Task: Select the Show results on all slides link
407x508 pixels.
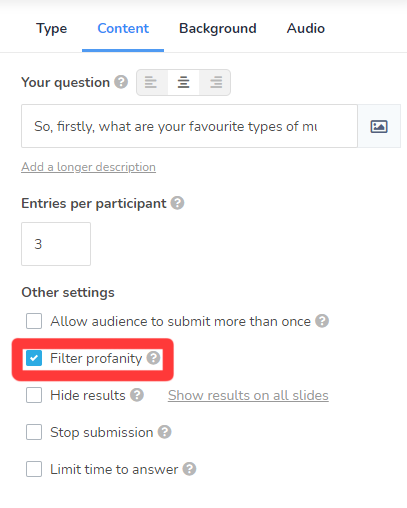Action: pyautogui.click(x=248, y=395)
